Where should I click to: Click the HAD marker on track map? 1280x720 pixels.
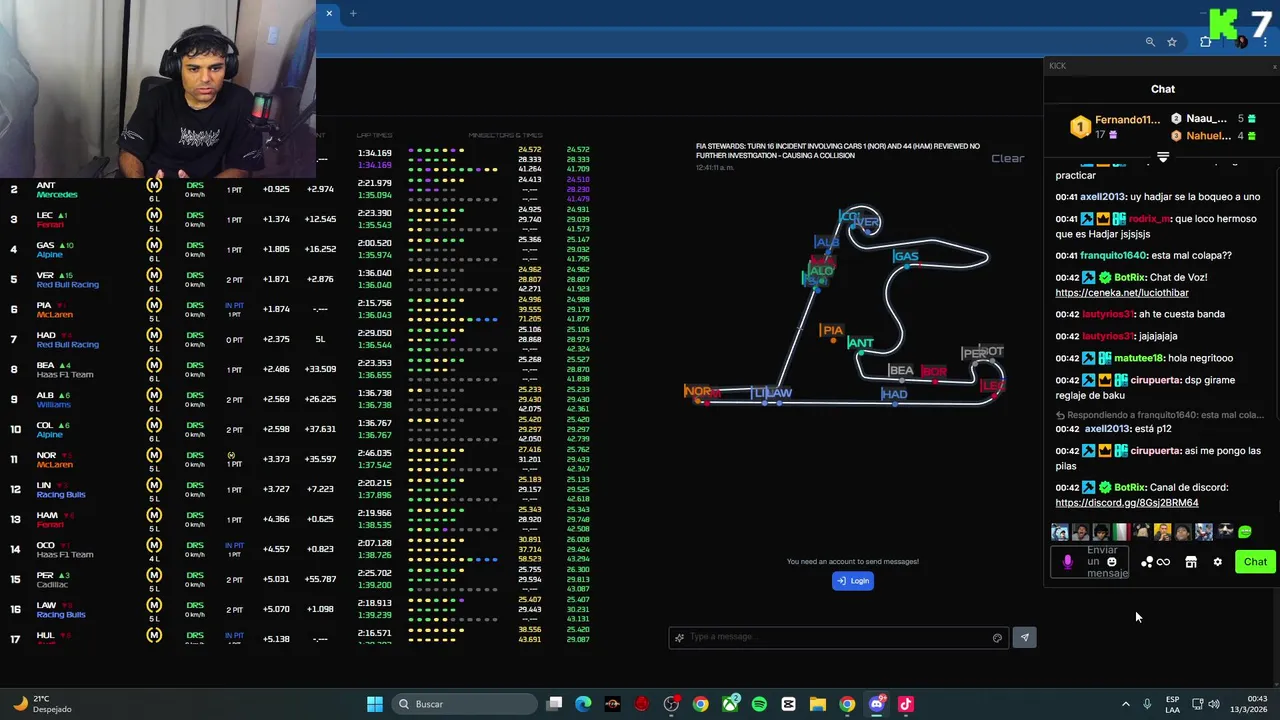[x=894, y=395]
